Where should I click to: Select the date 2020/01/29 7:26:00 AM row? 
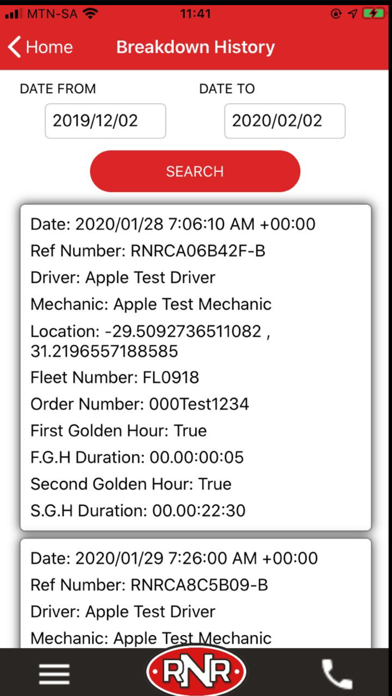174,558
